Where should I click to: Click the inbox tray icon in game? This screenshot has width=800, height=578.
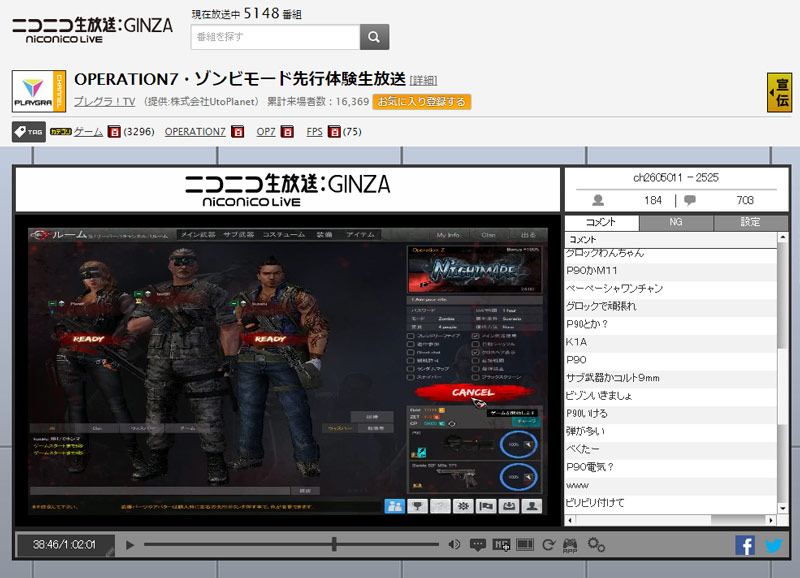click(509, 506)
